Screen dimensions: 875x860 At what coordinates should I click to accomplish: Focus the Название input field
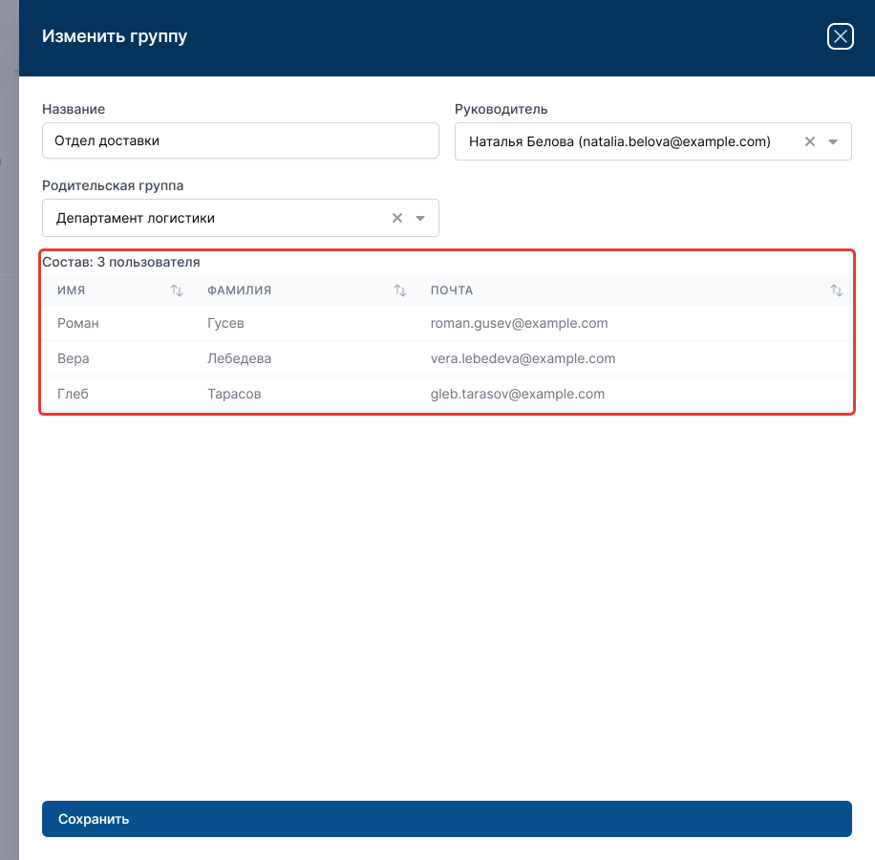[241, 141]
